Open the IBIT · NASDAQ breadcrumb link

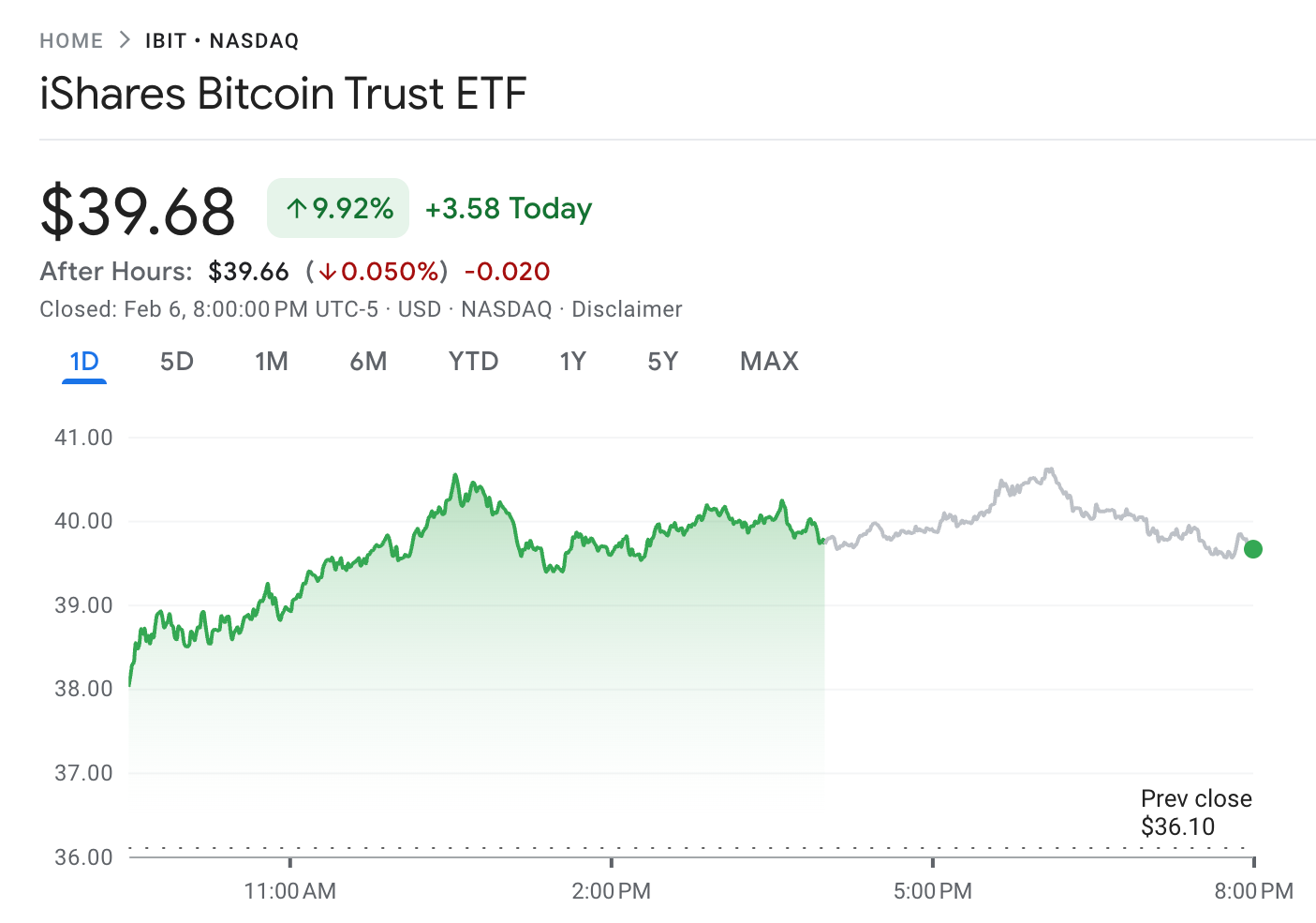coord(221,40)
